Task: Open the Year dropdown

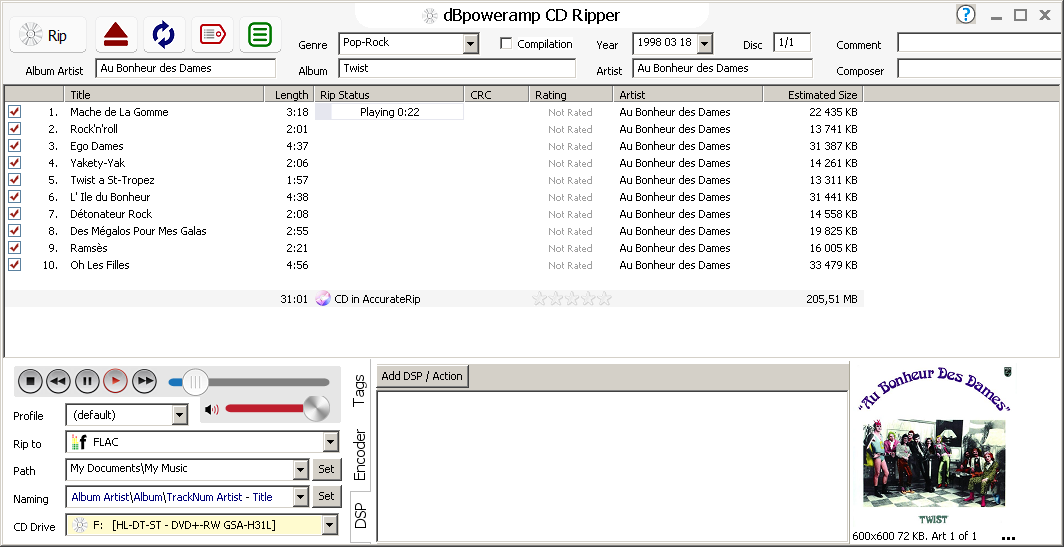Action: (705, 44)
